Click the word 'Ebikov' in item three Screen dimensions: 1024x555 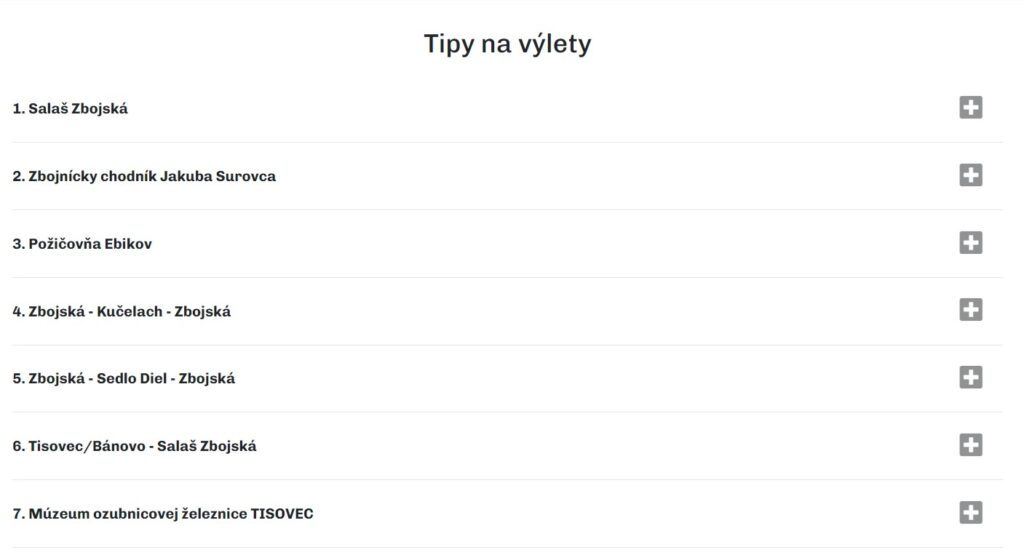coord(128,244)
